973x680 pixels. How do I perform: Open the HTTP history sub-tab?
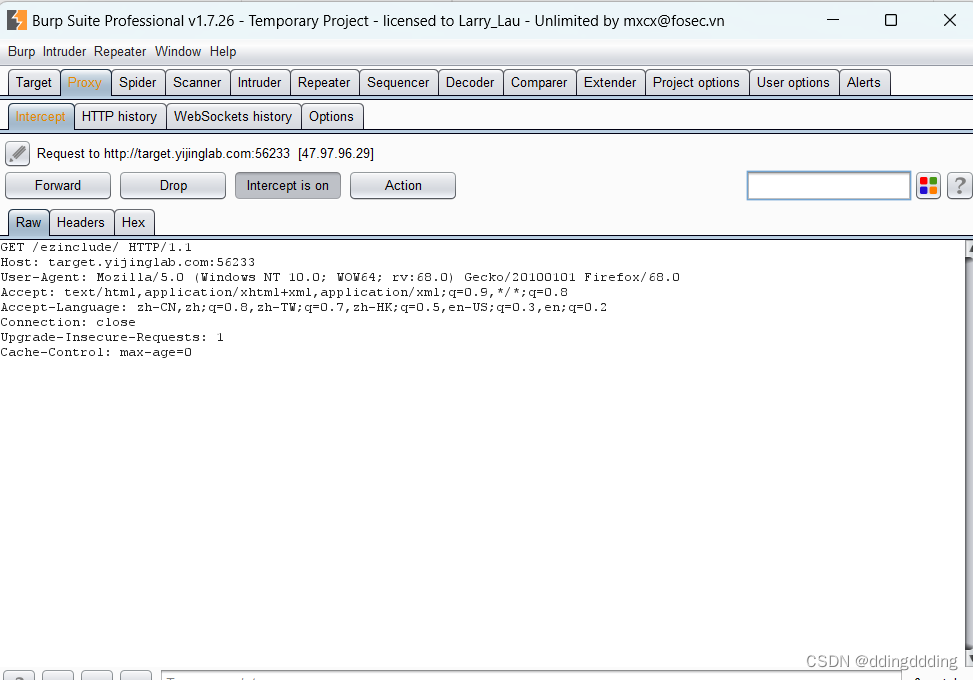pyautogui.click(x=120, y=117)
